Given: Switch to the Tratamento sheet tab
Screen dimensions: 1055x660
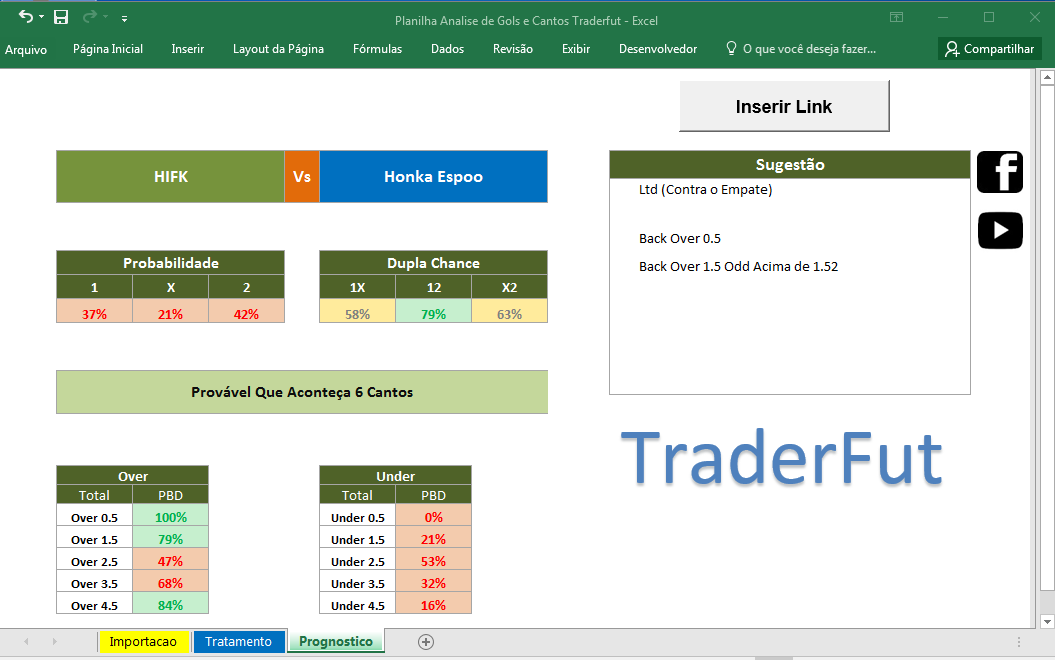Looking at the screenshot, I should (238, 641).
